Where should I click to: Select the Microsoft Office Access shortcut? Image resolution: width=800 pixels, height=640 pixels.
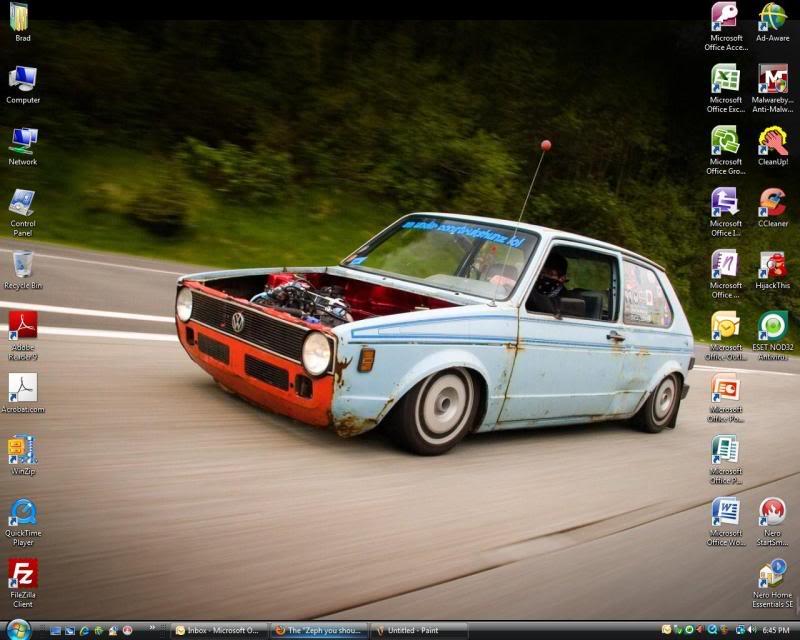[726, 27]
